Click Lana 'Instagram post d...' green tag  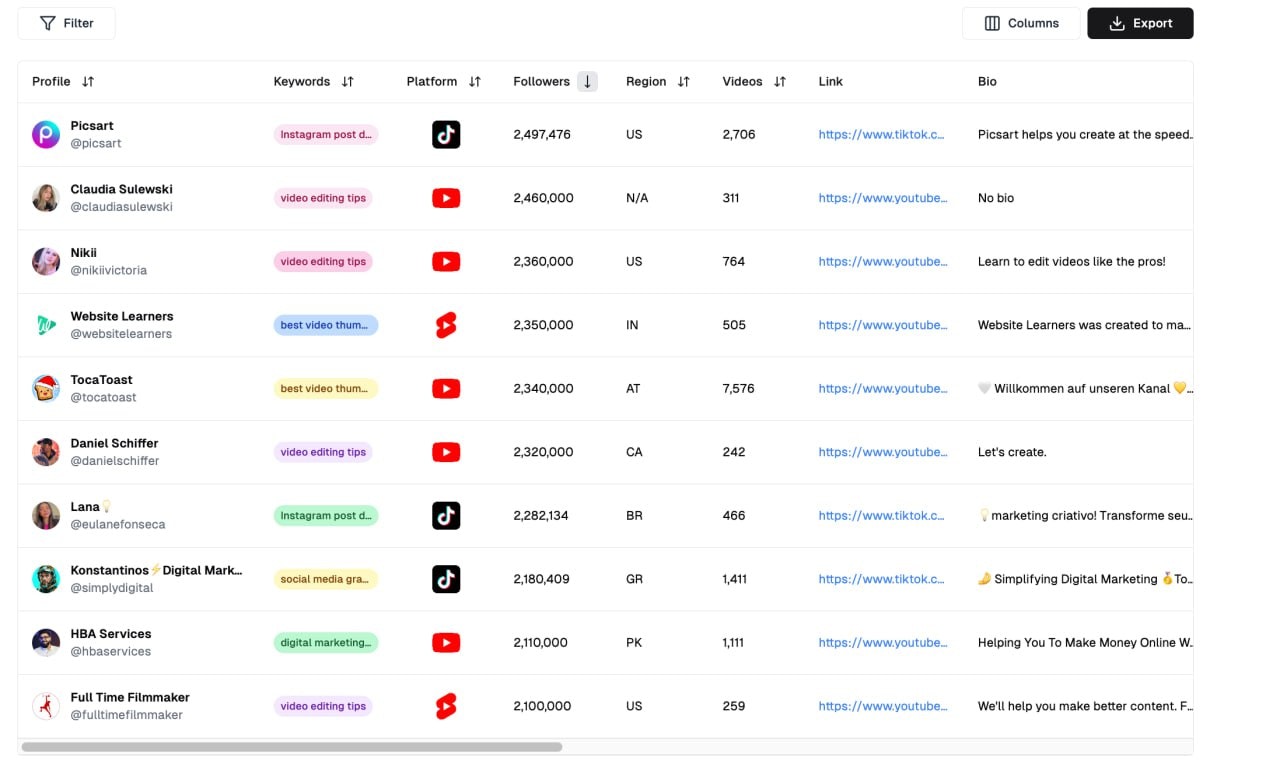(326, 515)
